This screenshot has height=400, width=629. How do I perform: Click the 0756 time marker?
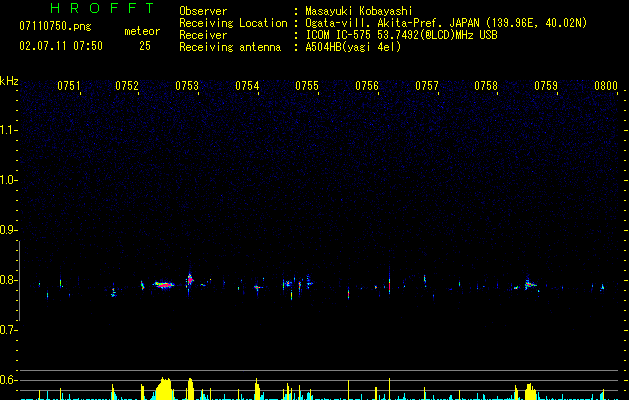[367, 86]
